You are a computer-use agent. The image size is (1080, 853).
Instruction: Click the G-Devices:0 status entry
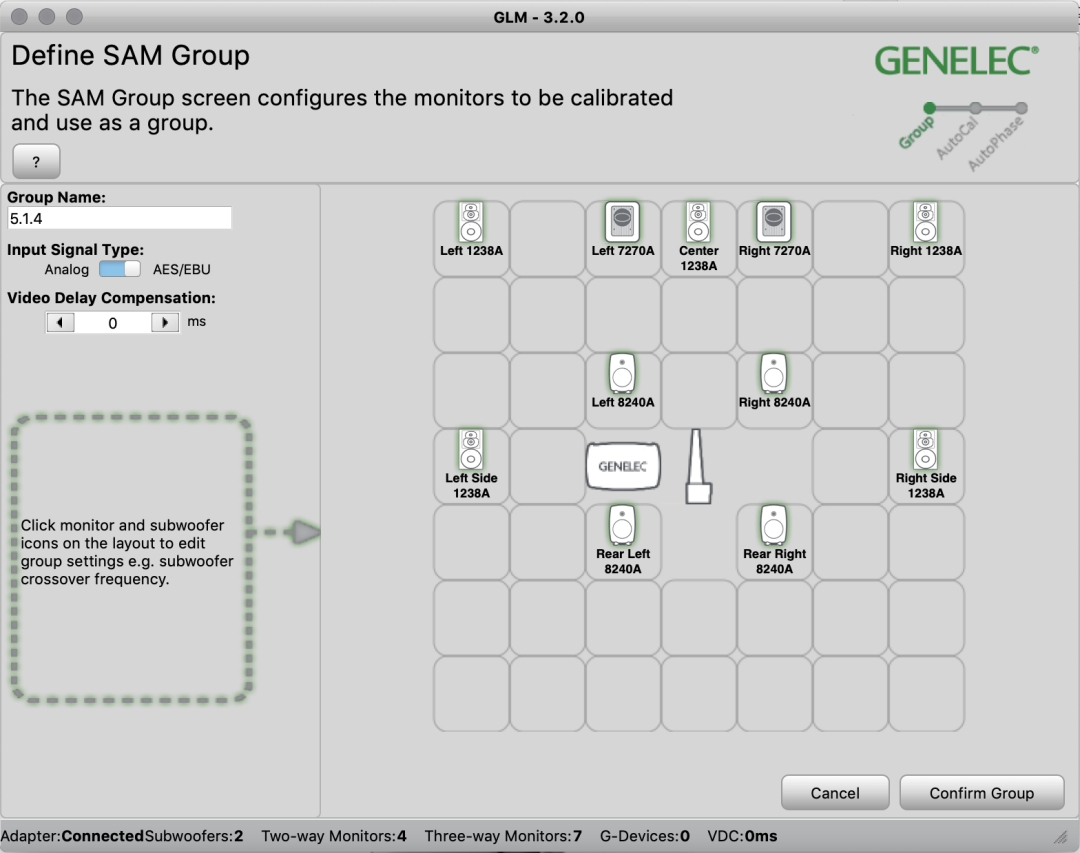point(645,836)
